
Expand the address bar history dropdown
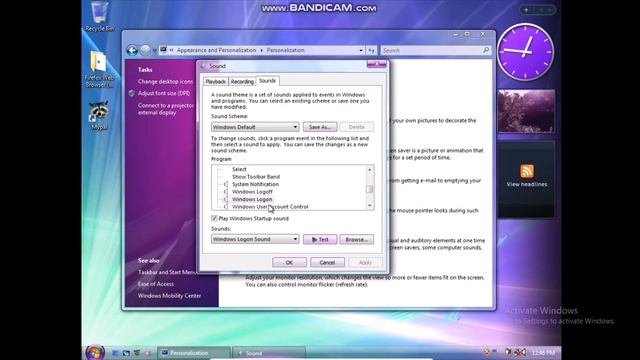[x=361, y=50]
